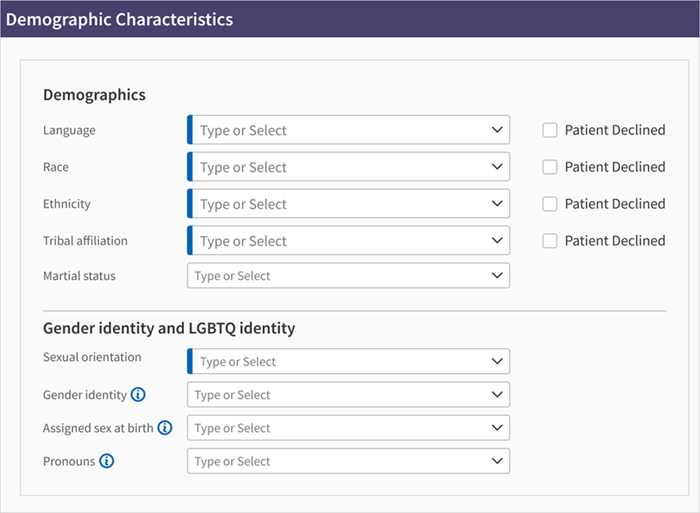Mark Patient Declined for Tribal affiliation
This screenshot has width=700, height=513.
click(x=550, y=241)
